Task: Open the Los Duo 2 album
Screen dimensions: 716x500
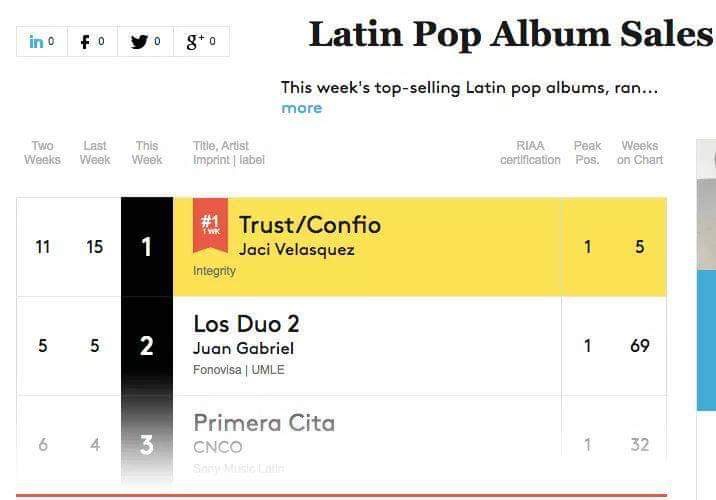Action: (246, 324)
